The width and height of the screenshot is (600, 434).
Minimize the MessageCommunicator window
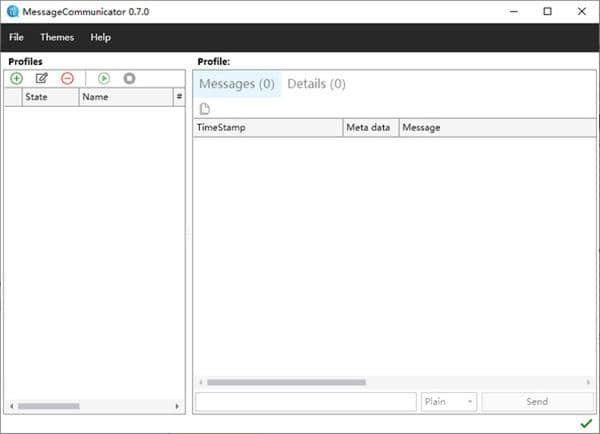coord(514,11)
